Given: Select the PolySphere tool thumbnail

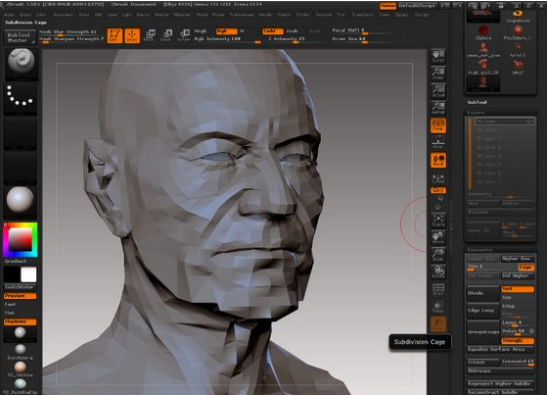Looking at the screenshot, I should [x=517, y=32].
